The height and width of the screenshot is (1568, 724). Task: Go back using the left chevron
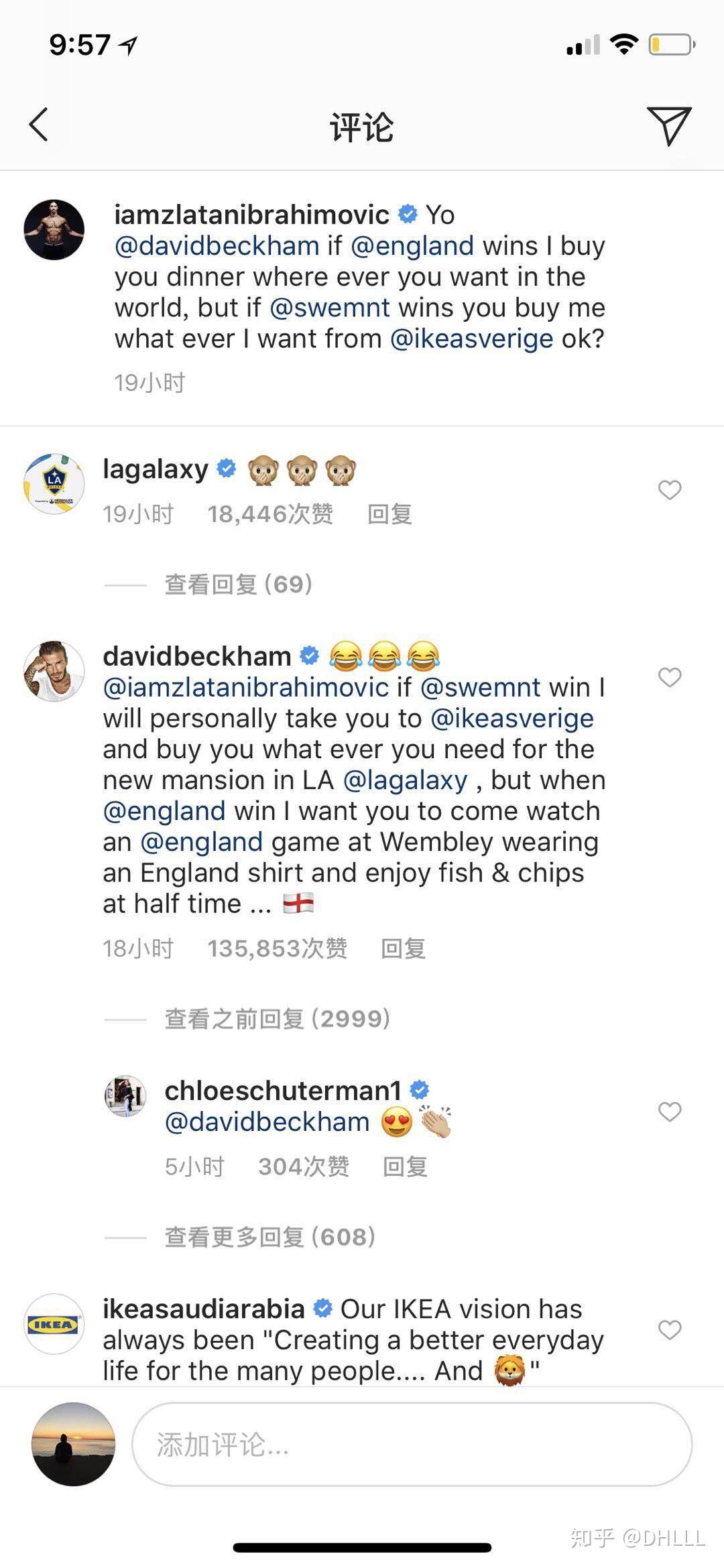[x=39, y=125]
